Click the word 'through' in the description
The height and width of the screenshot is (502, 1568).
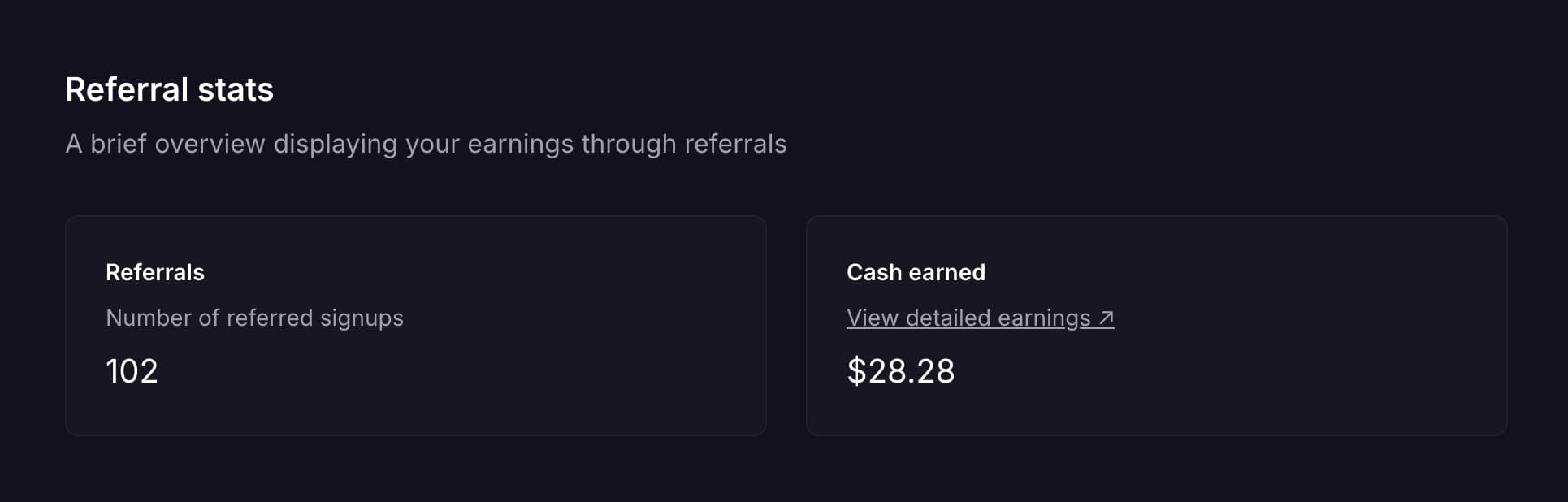[x=628, y=144]
